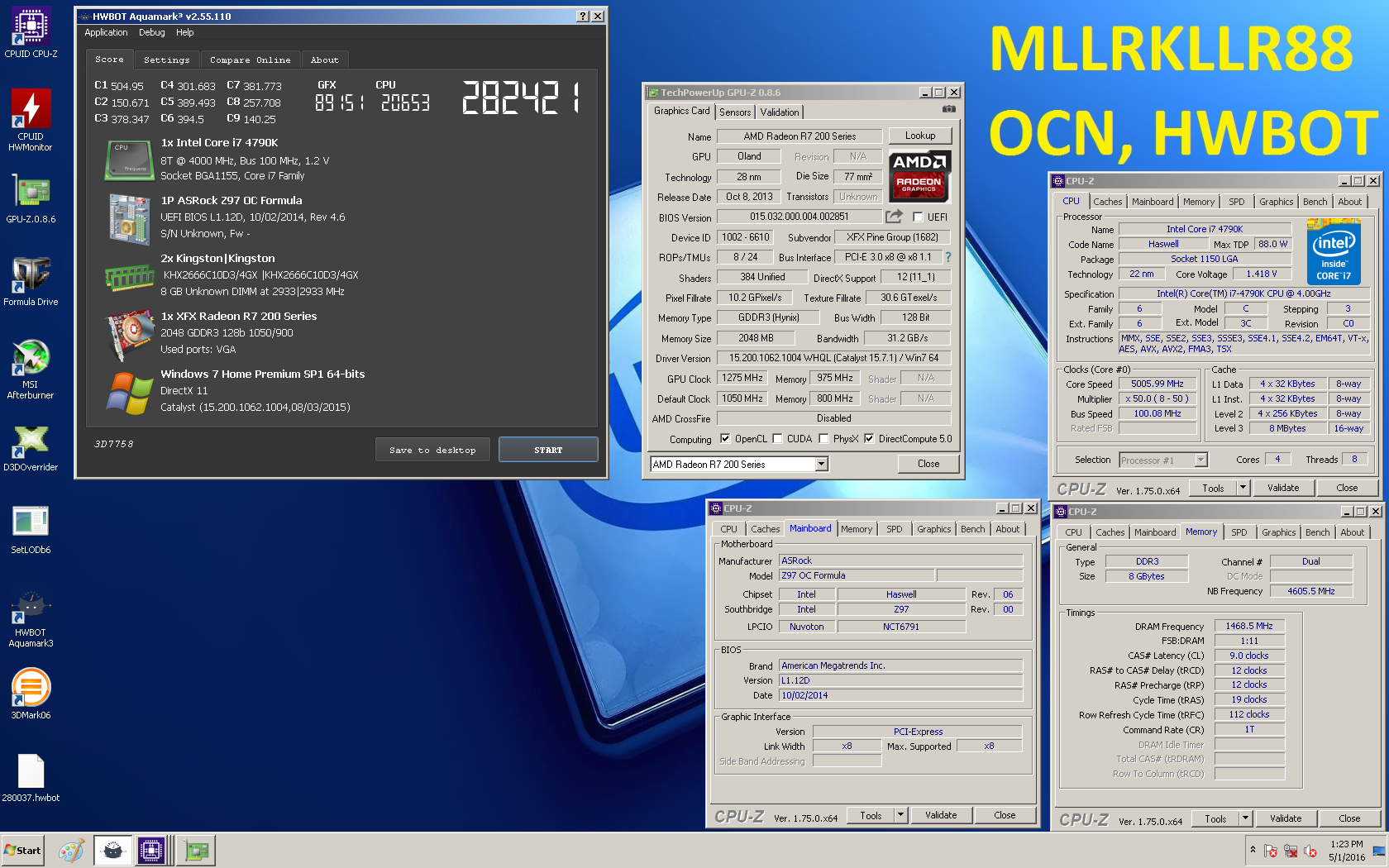
Task: Open Caches tab in CPU tab CPU-Z window
Action: [1107, 202]
